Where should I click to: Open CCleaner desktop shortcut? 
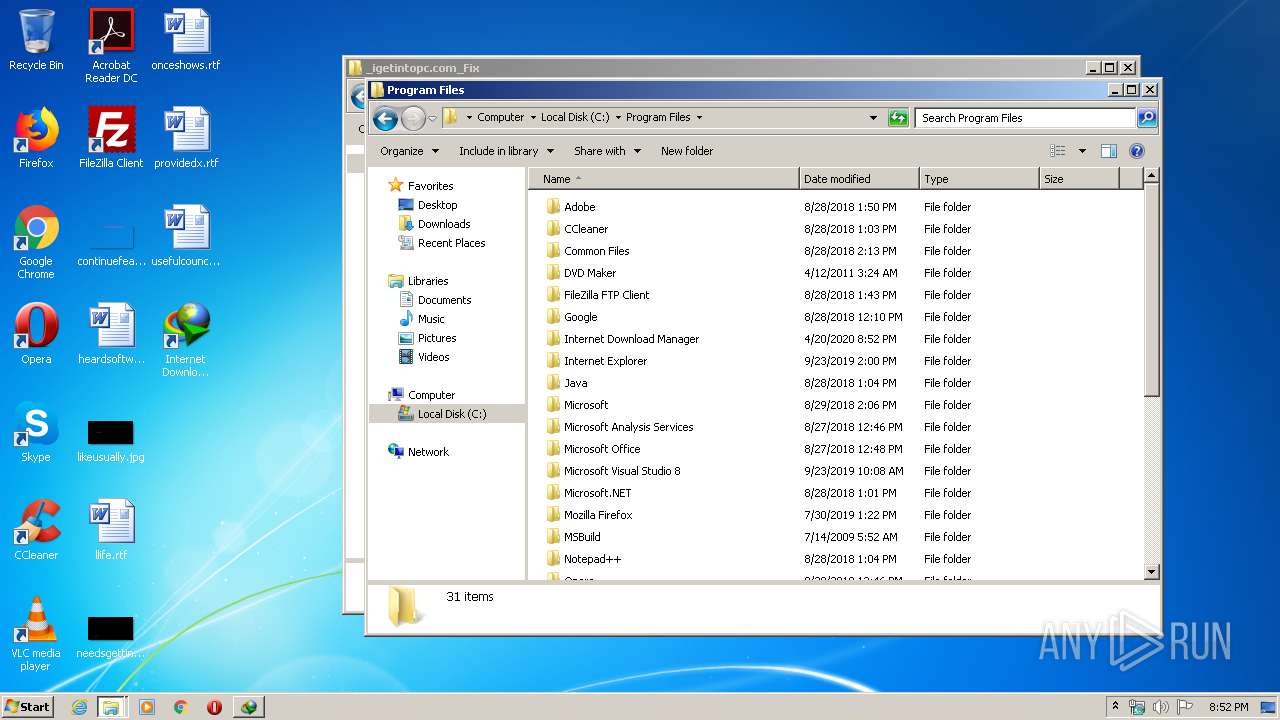(36, 531)
